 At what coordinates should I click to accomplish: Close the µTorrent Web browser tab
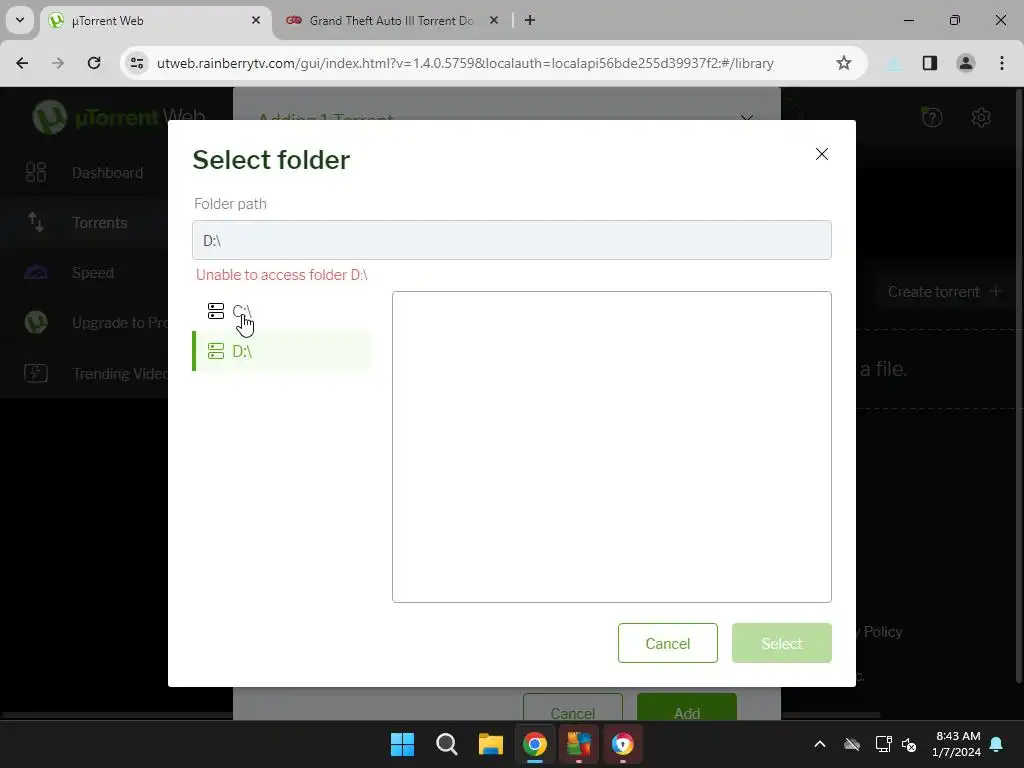tap(256, 21)
